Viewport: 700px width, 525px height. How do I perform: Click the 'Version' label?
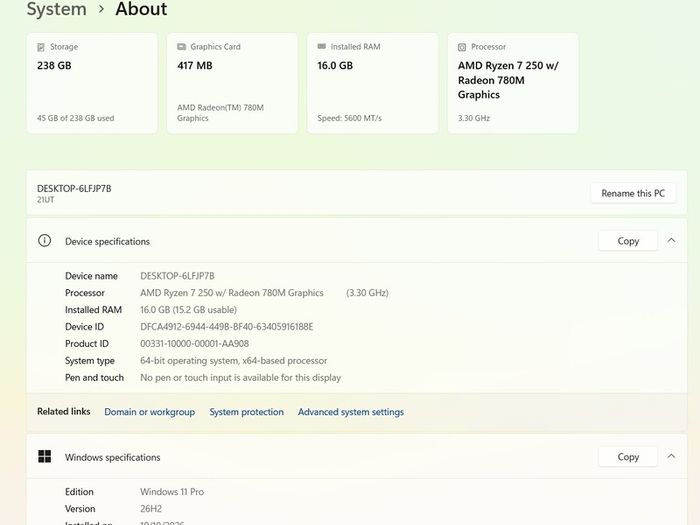pos(80,509)
